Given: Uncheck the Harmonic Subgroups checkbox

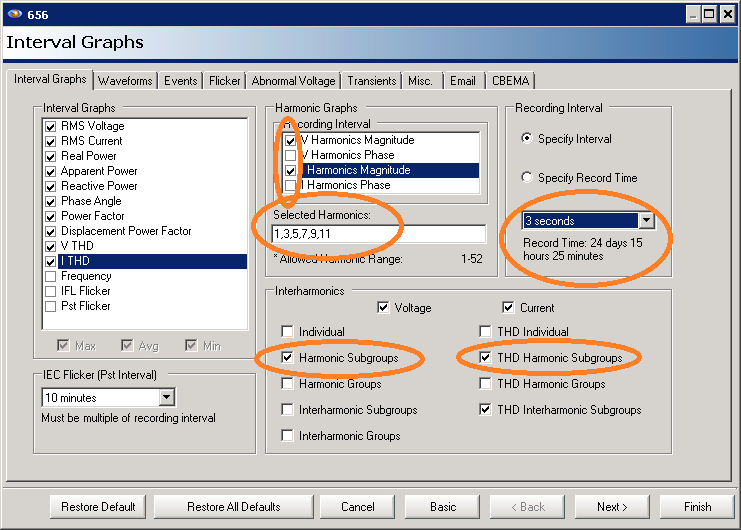Looking at the screenshot, I should click(x=288, y=357).
